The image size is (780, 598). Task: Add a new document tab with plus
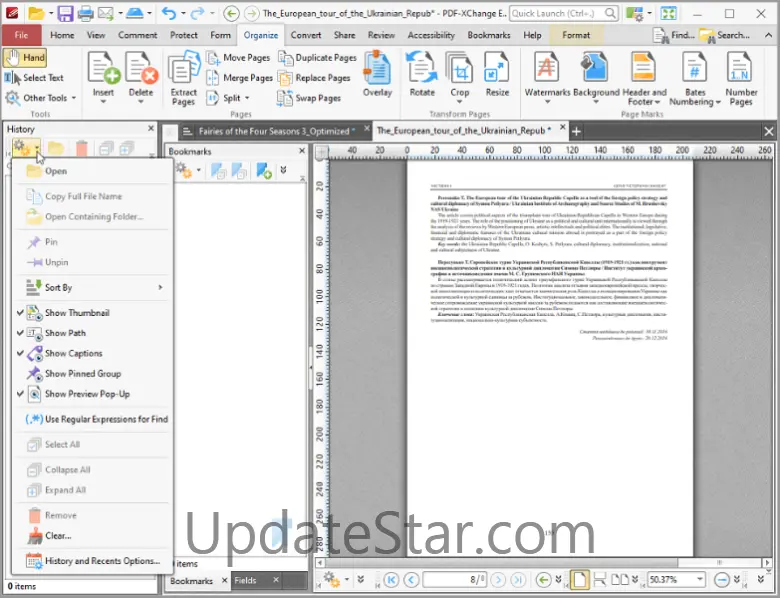[x=576, y=132]
